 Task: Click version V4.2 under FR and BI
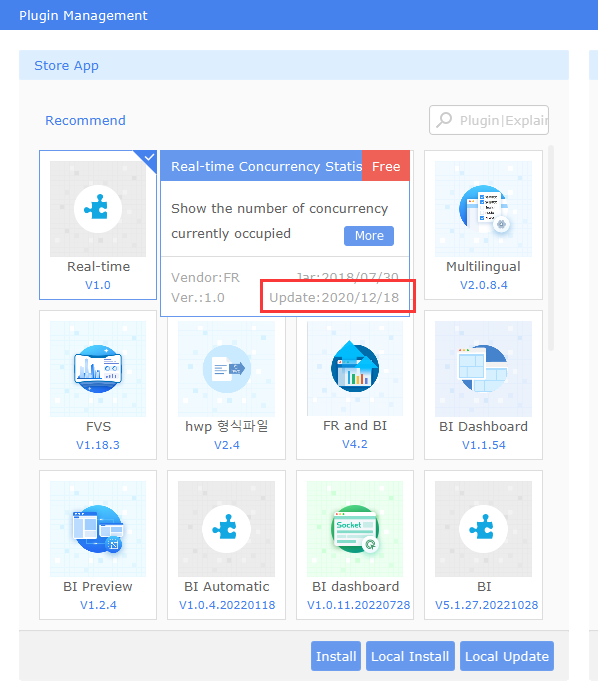coord(355,444)
